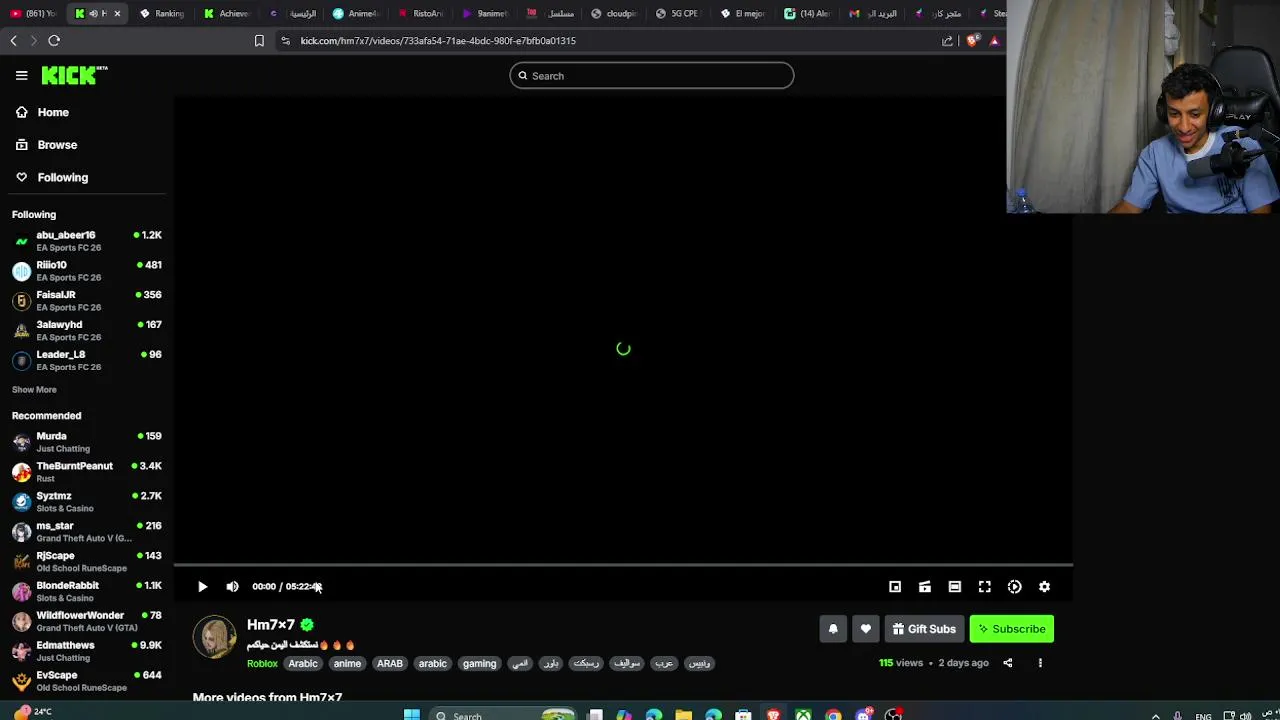Open the Hm7x7 channel name link

271,625
